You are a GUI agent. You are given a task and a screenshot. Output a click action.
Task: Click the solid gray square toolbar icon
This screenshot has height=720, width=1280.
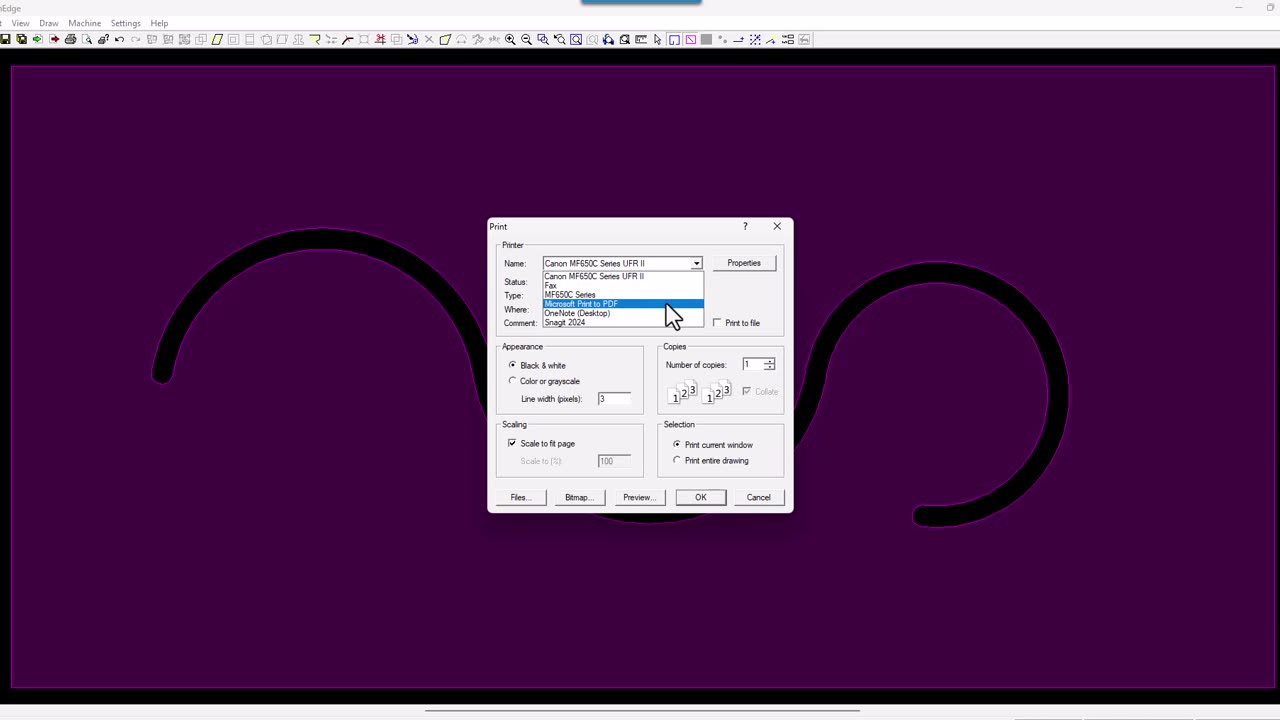click(706, 39)
